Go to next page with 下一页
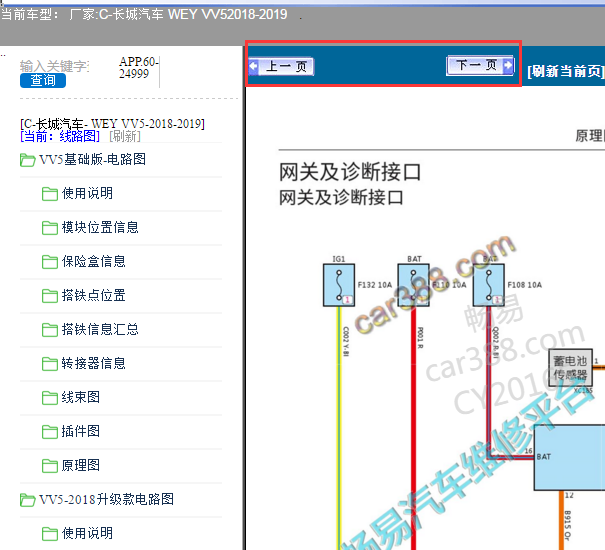Viewport: 605px width, 550px height. (480, 65)
